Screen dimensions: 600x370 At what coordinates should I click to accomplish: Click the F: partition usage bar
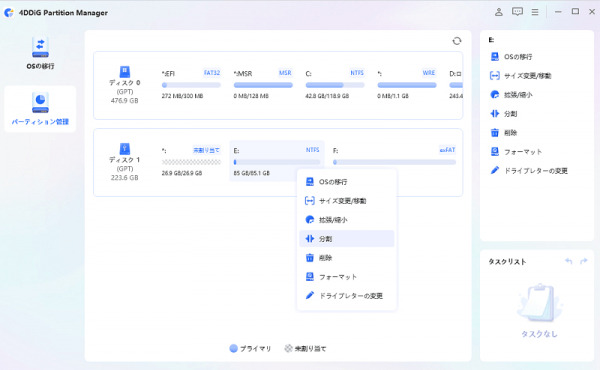(x=395, y=162)
